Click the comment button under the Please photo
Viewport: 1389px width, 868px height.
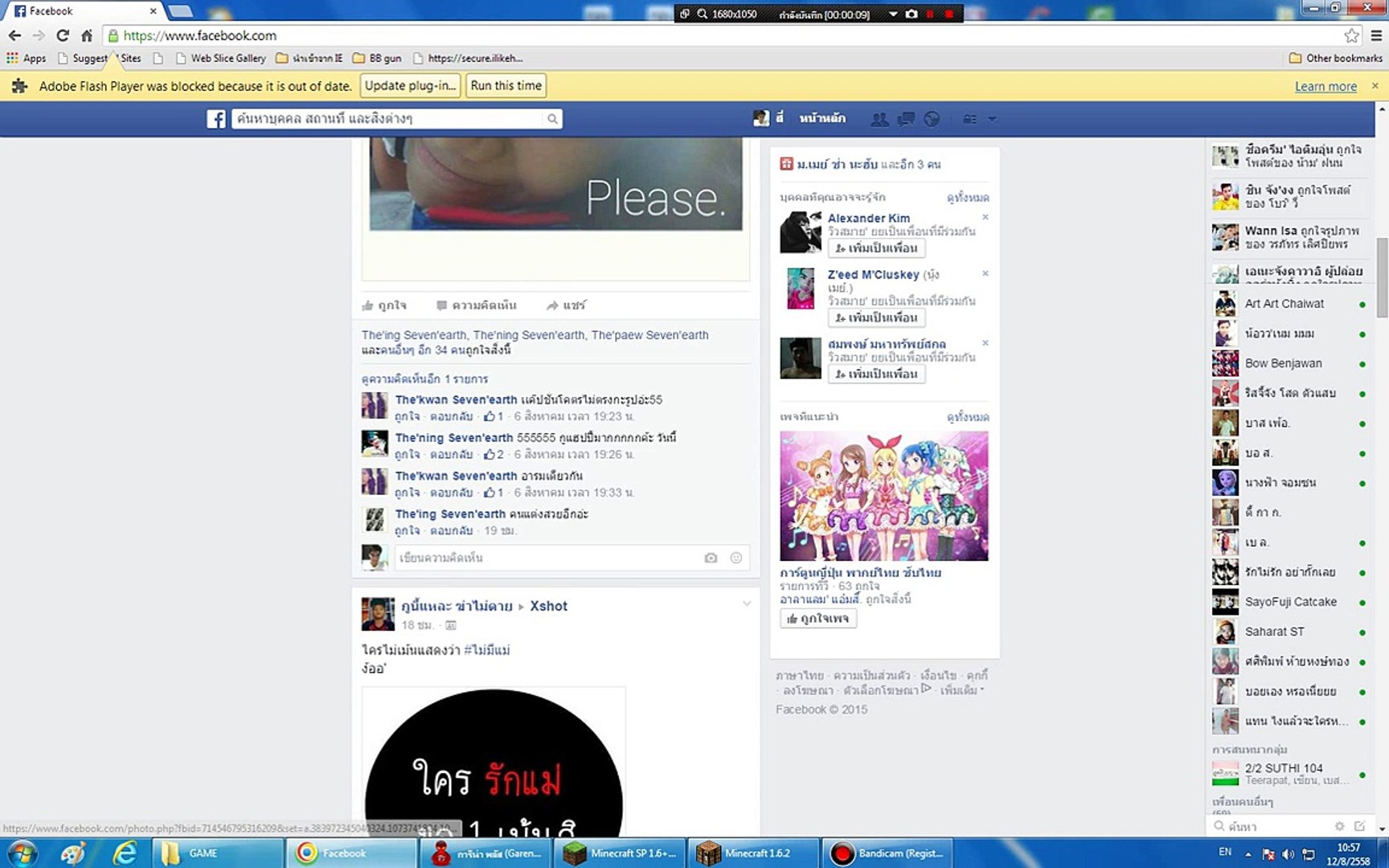click(477, 305)
